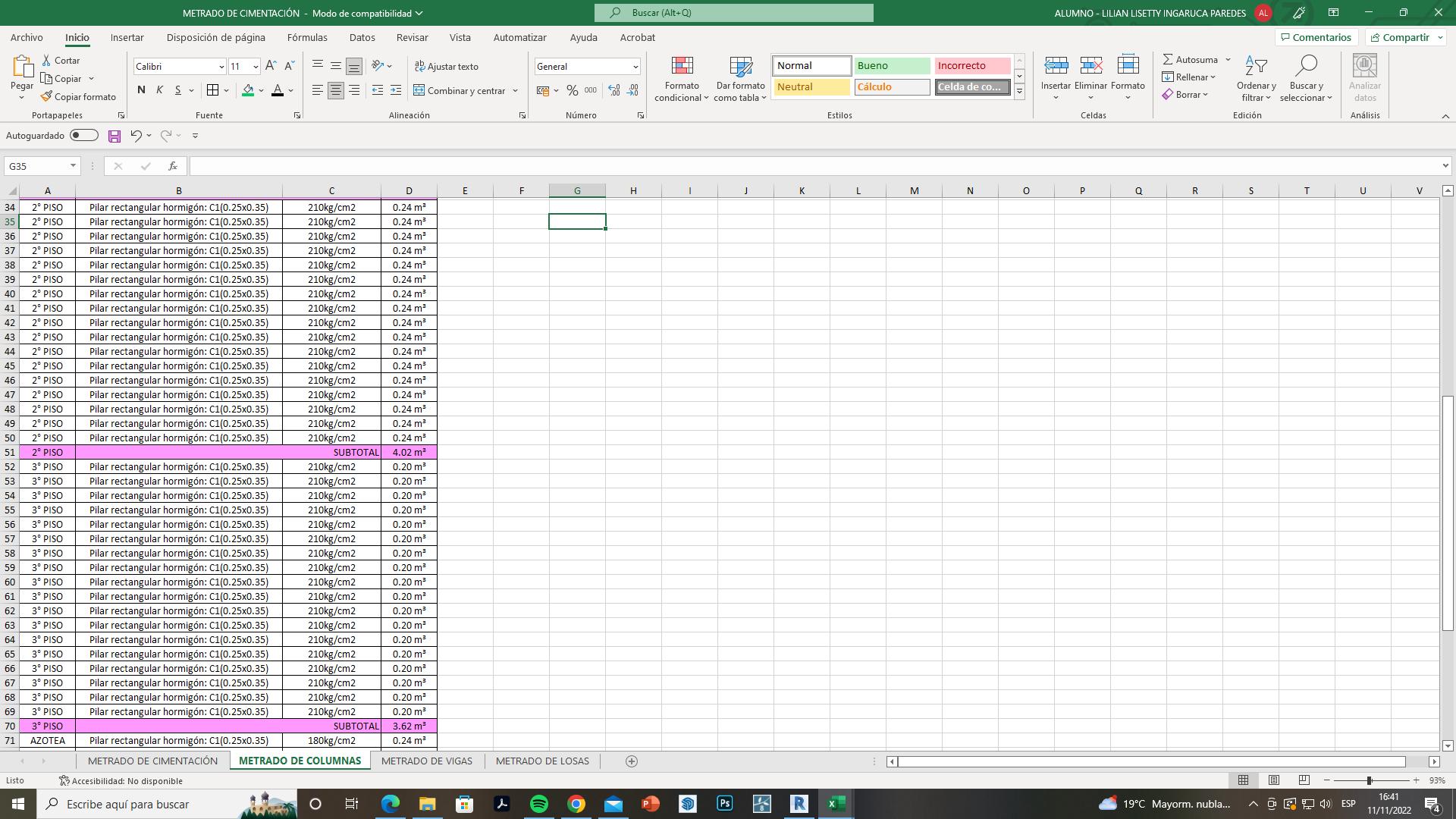The height and width of the screenshot is (819, 1456).
Task: Open the Fórmulas ribbon tab
Action: [x=307, y=37]
